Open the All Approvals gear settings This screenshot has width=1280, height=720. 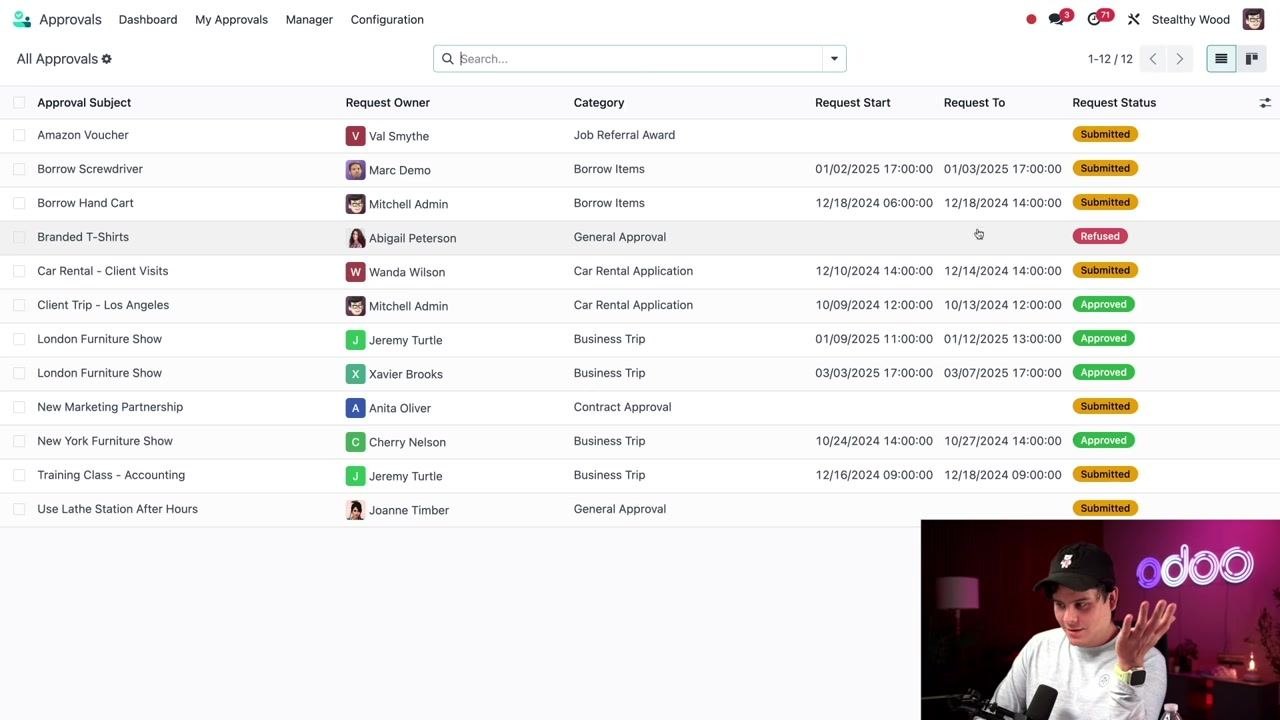107,59
